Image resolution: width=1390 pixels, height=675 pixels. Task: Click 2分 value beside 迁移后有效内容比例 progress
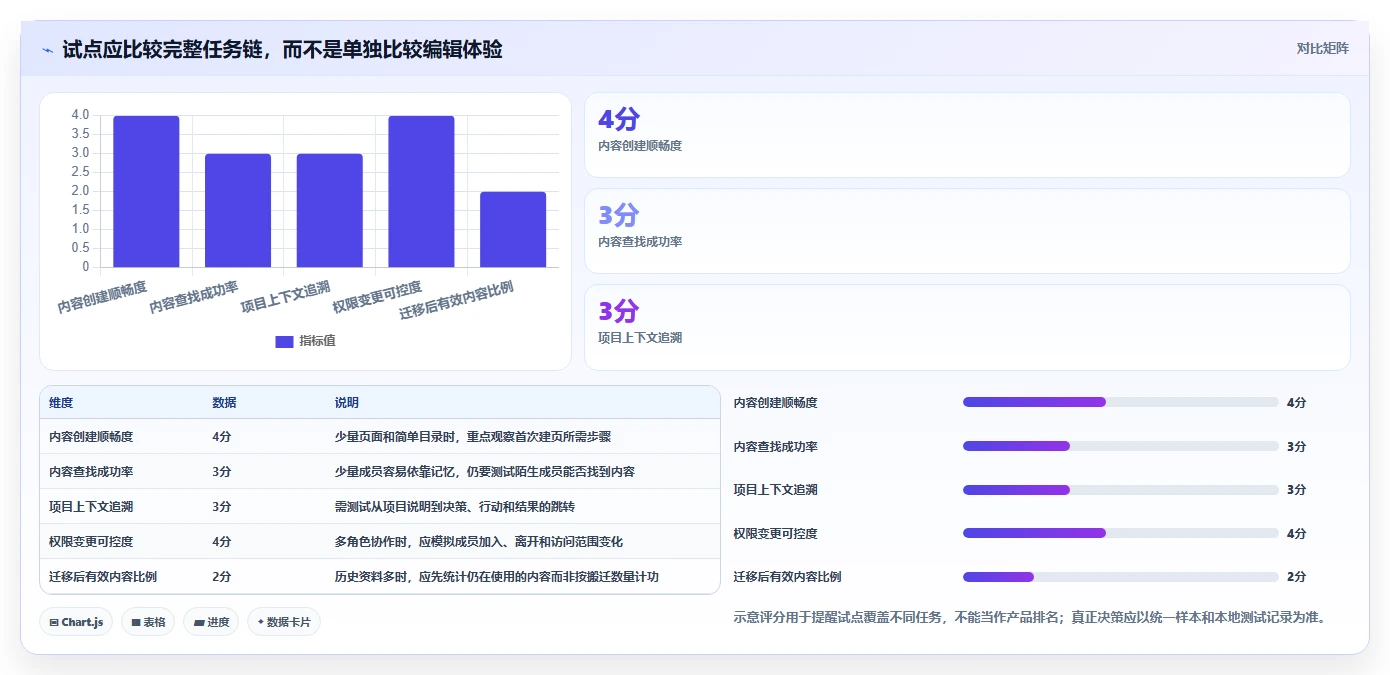coord(1296,577)
